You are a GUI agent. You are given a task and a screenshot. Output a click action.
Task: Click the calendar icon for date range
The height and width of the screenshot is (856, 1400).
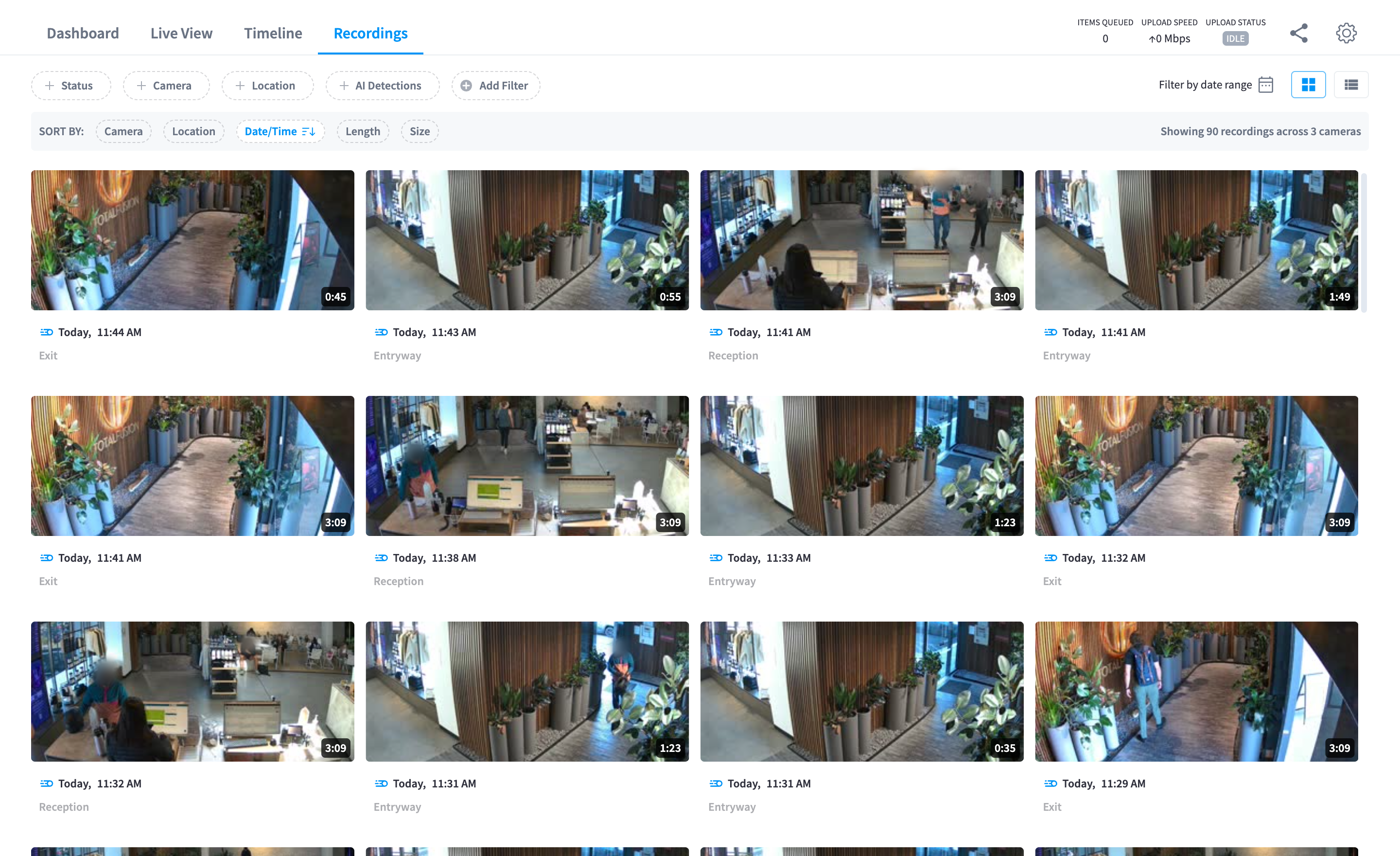[1266, 85]
